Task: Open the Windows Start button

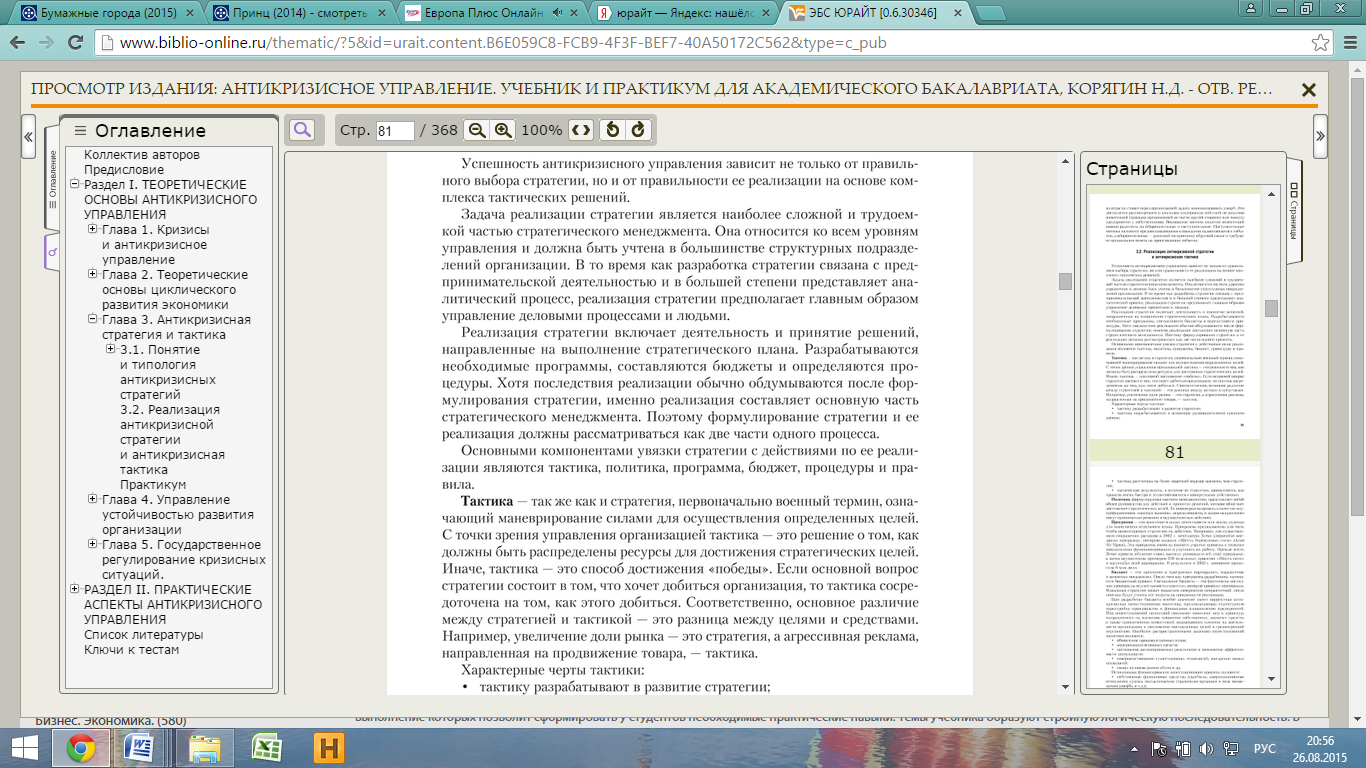Action: pos(24,748)
